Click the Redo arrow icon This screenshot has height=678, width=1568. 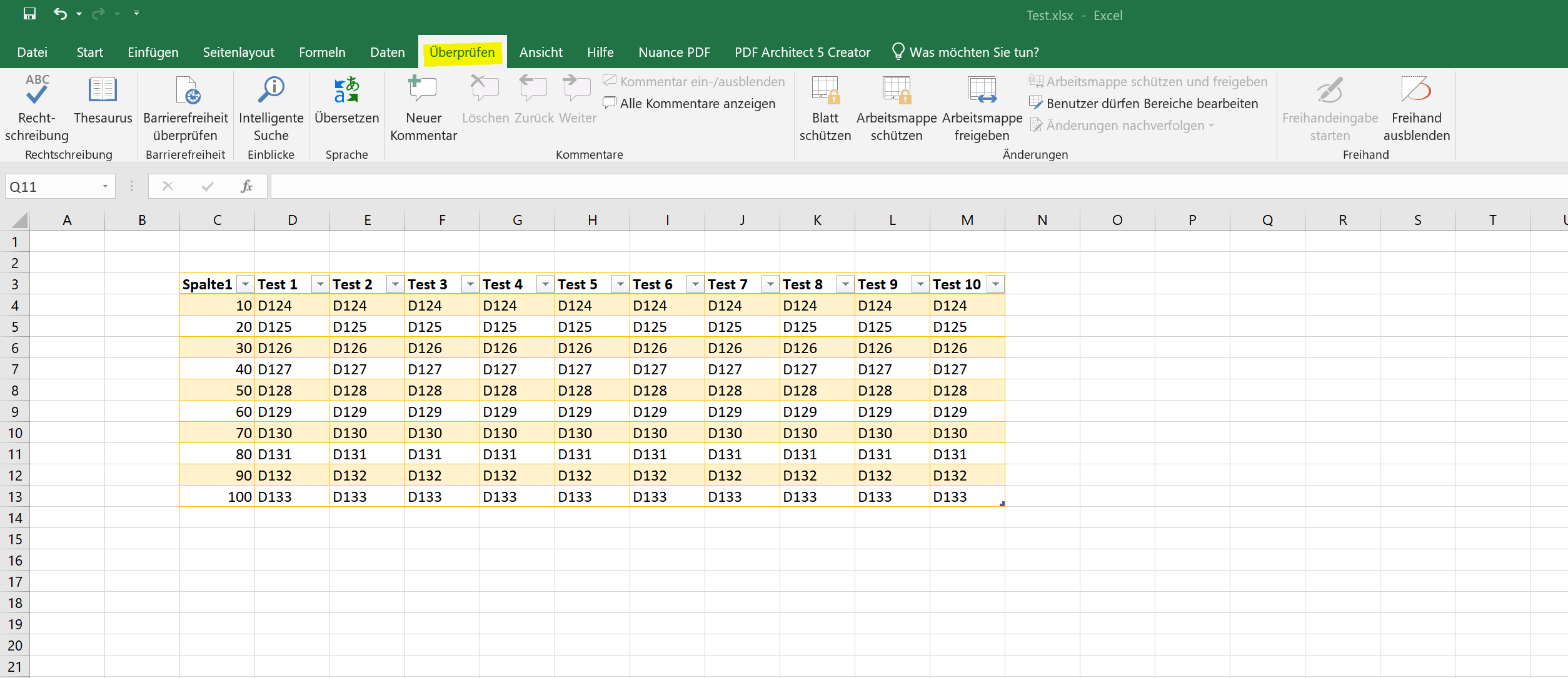point(98,14)
